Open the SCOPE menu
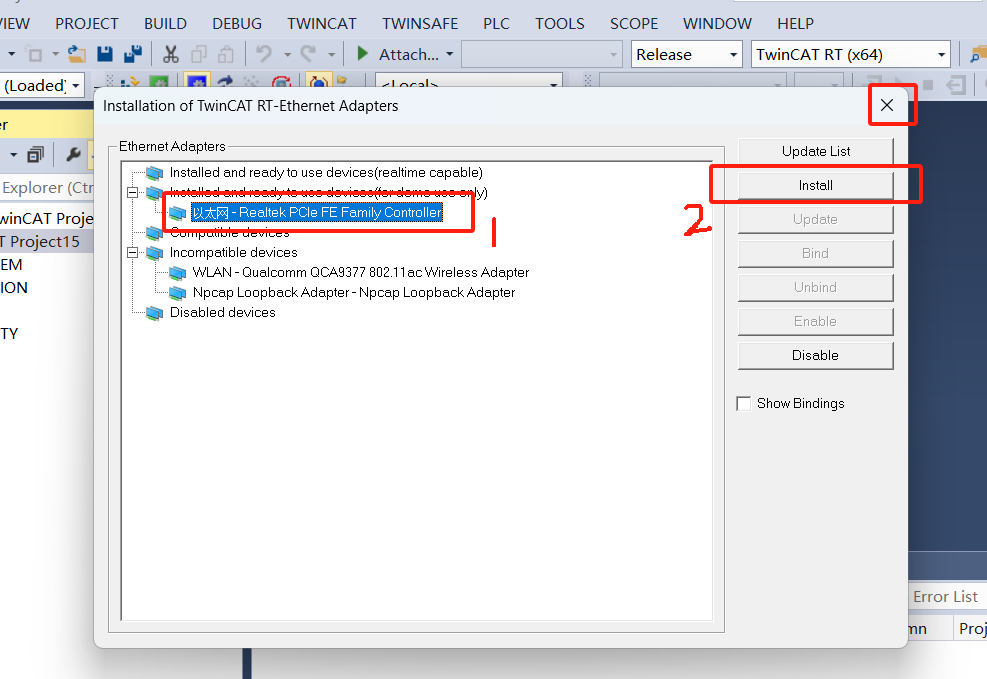 pos(634,24)
